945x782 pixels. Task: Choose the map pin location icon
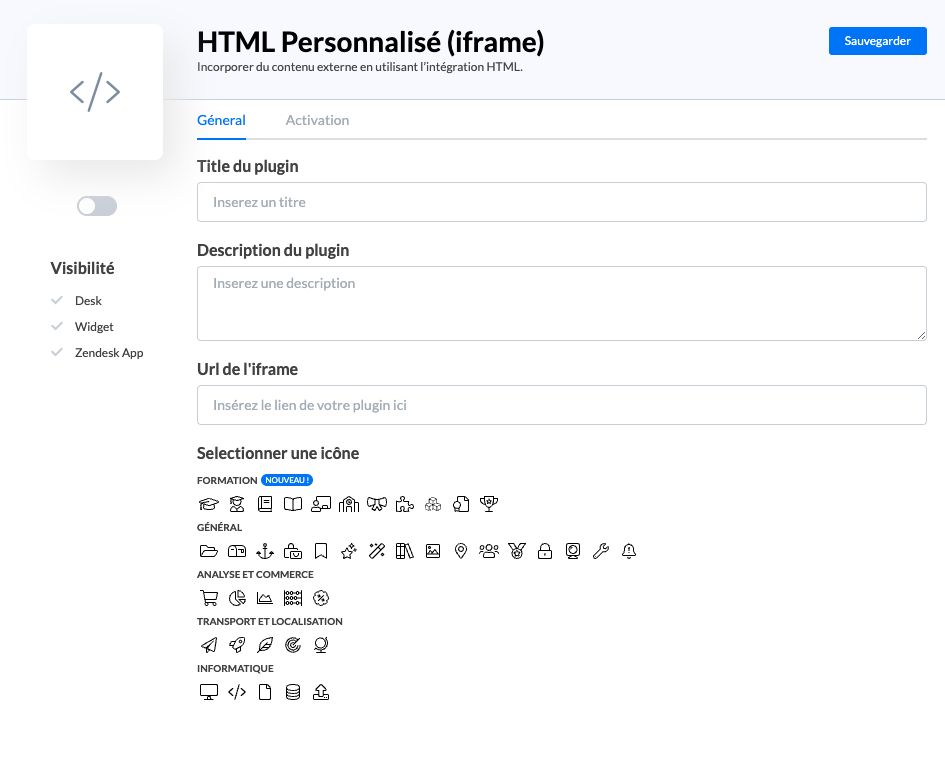[x=461, y=551]
